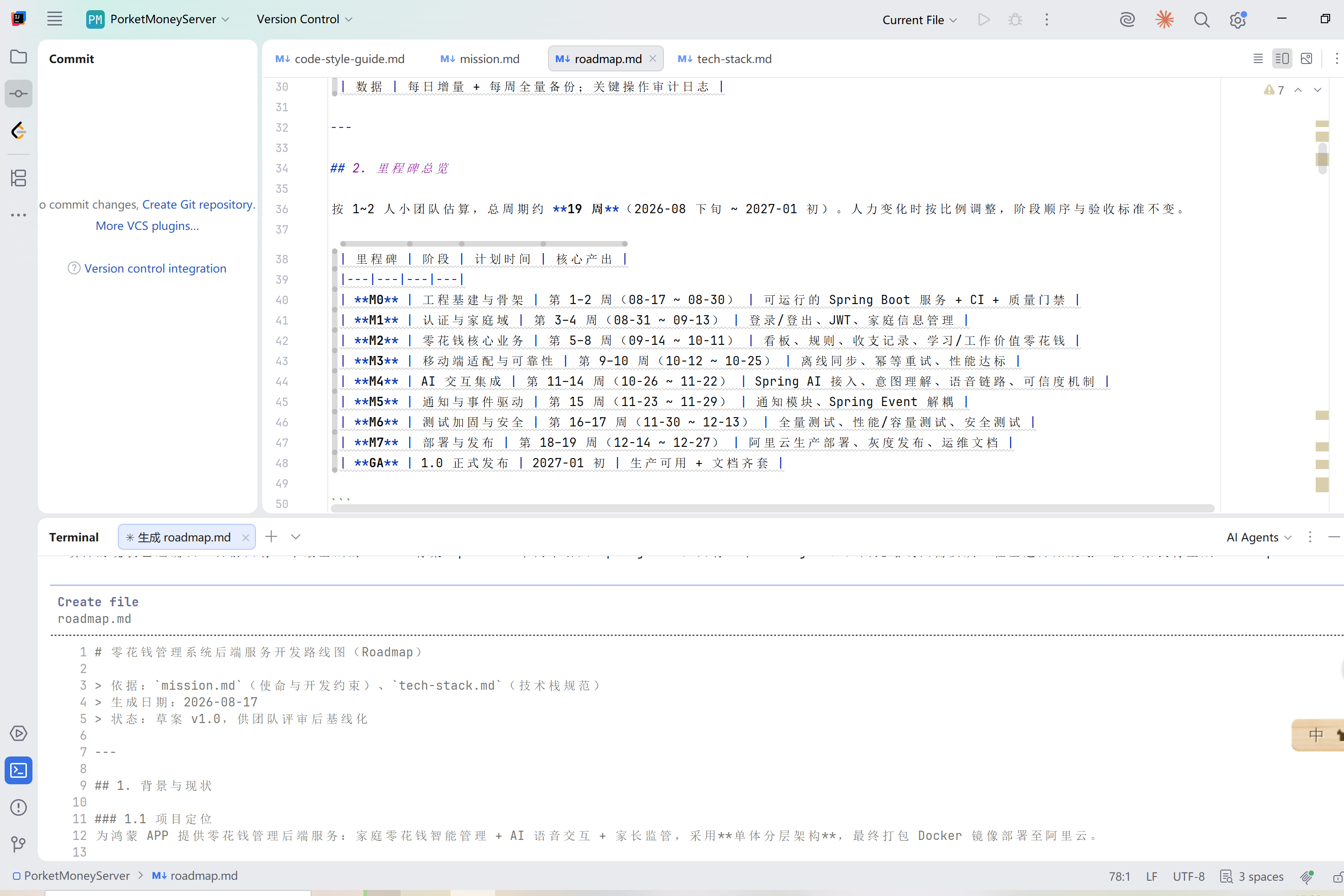Open the Services tool window icon
The width and height of the screenshot is (1344, 896).
(x=18, y=733)
